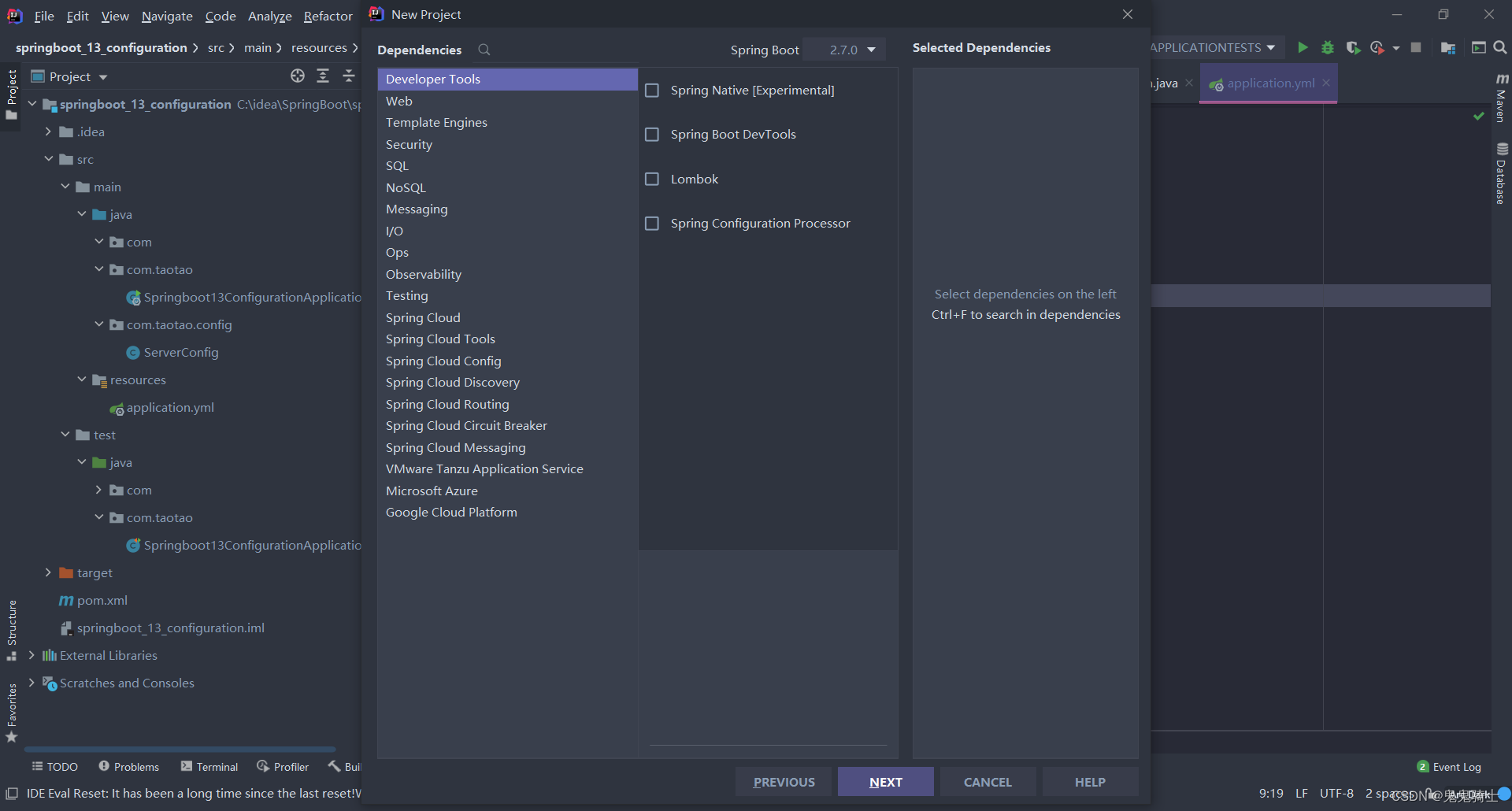The height and width of the screenshot is (811, 1512).
Task: Switch to the application.yml editor tab
Action: [x=1270, y=83]
